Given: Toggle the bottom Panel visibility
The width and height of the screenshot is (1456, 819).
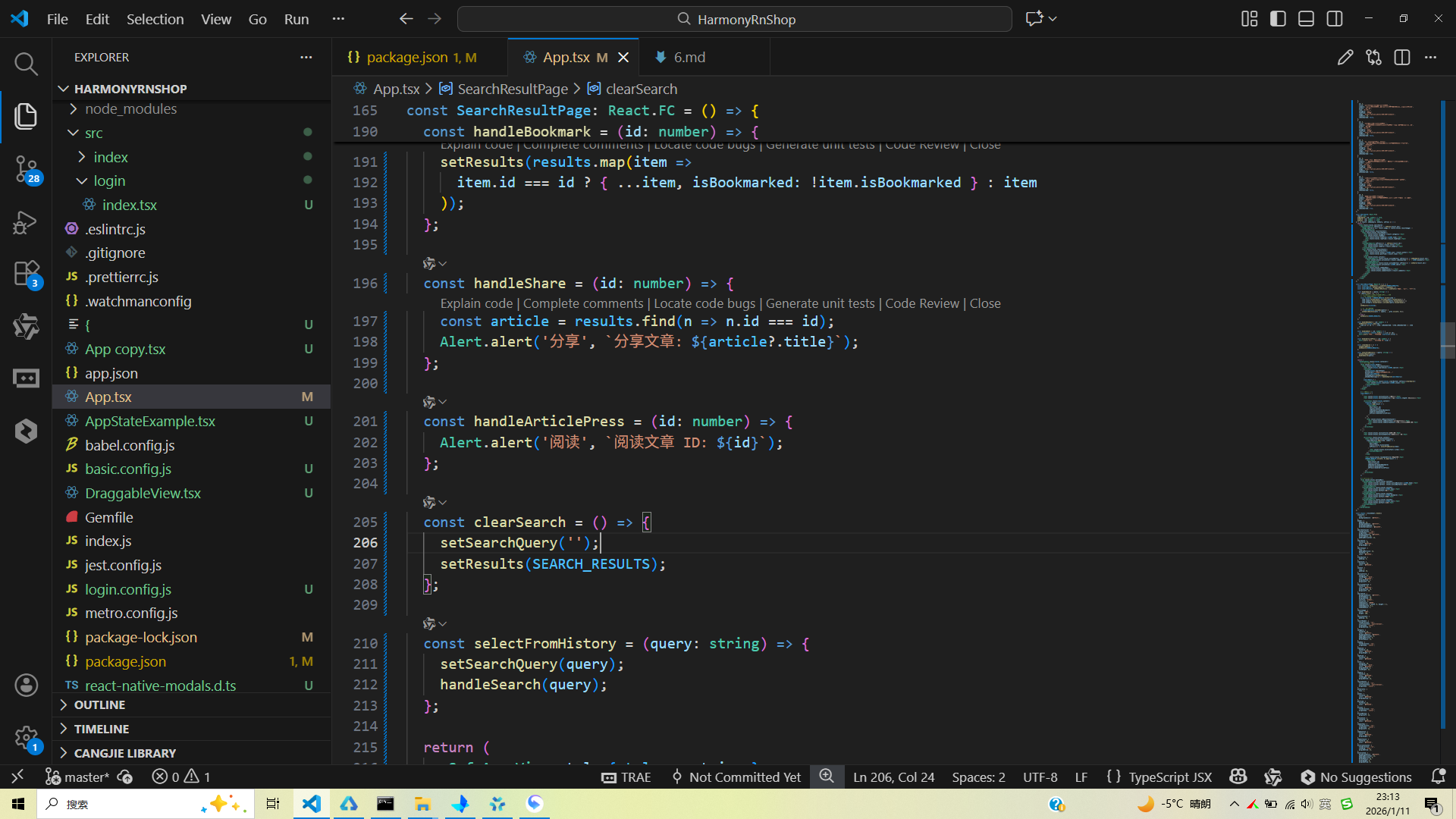Looking at the screenshot, I should pos(1306,19).
